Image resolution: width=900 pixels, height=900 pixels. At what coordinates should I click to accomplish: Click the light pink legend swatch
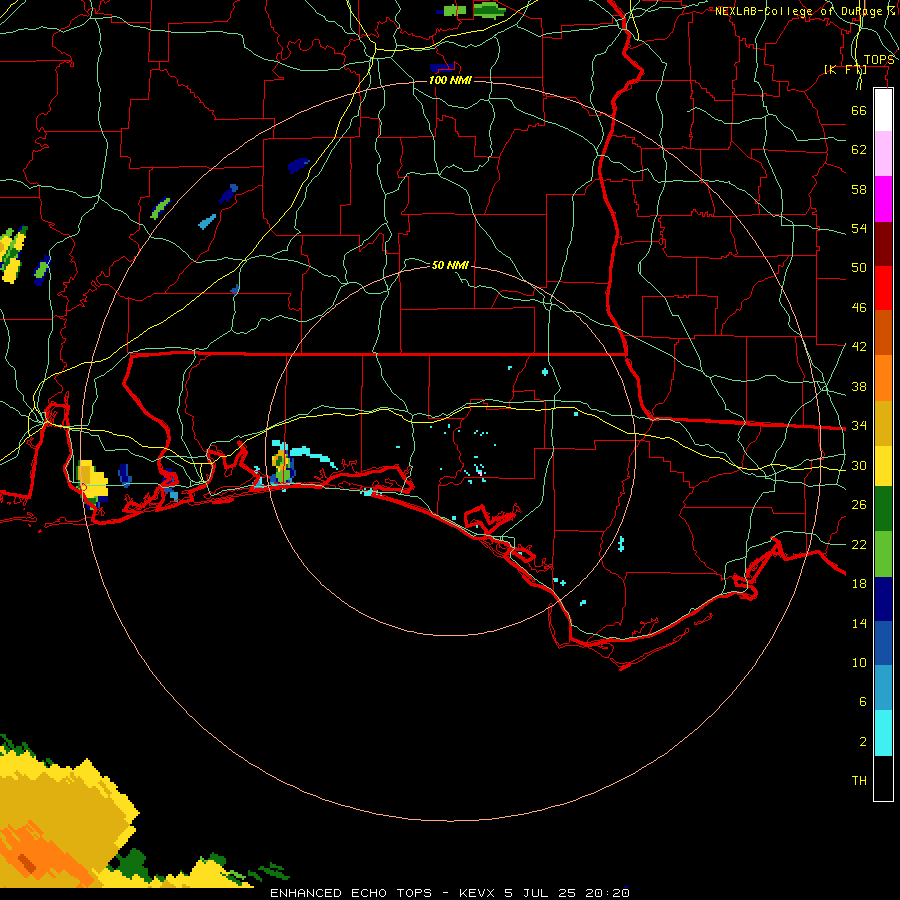point(883,154)
